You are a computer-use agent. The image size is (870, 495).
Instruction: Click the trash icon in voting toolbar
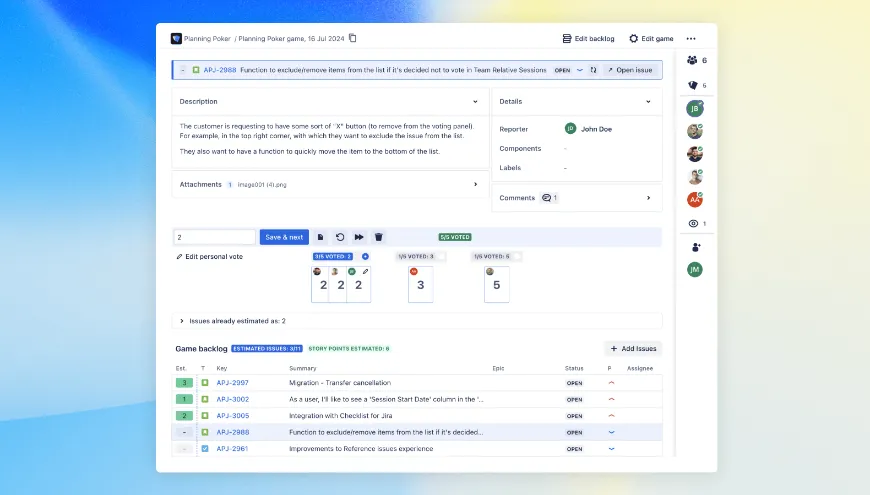coord(379,237)
